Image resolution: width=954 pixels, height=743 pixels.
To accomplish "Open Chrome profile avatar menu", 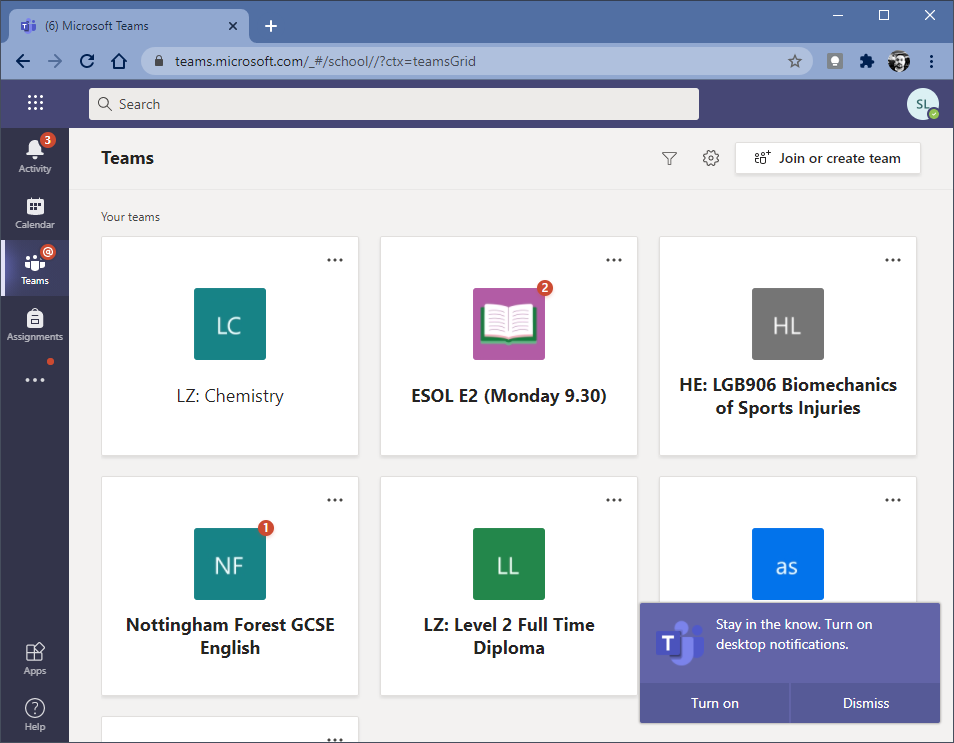I will 899,61.
